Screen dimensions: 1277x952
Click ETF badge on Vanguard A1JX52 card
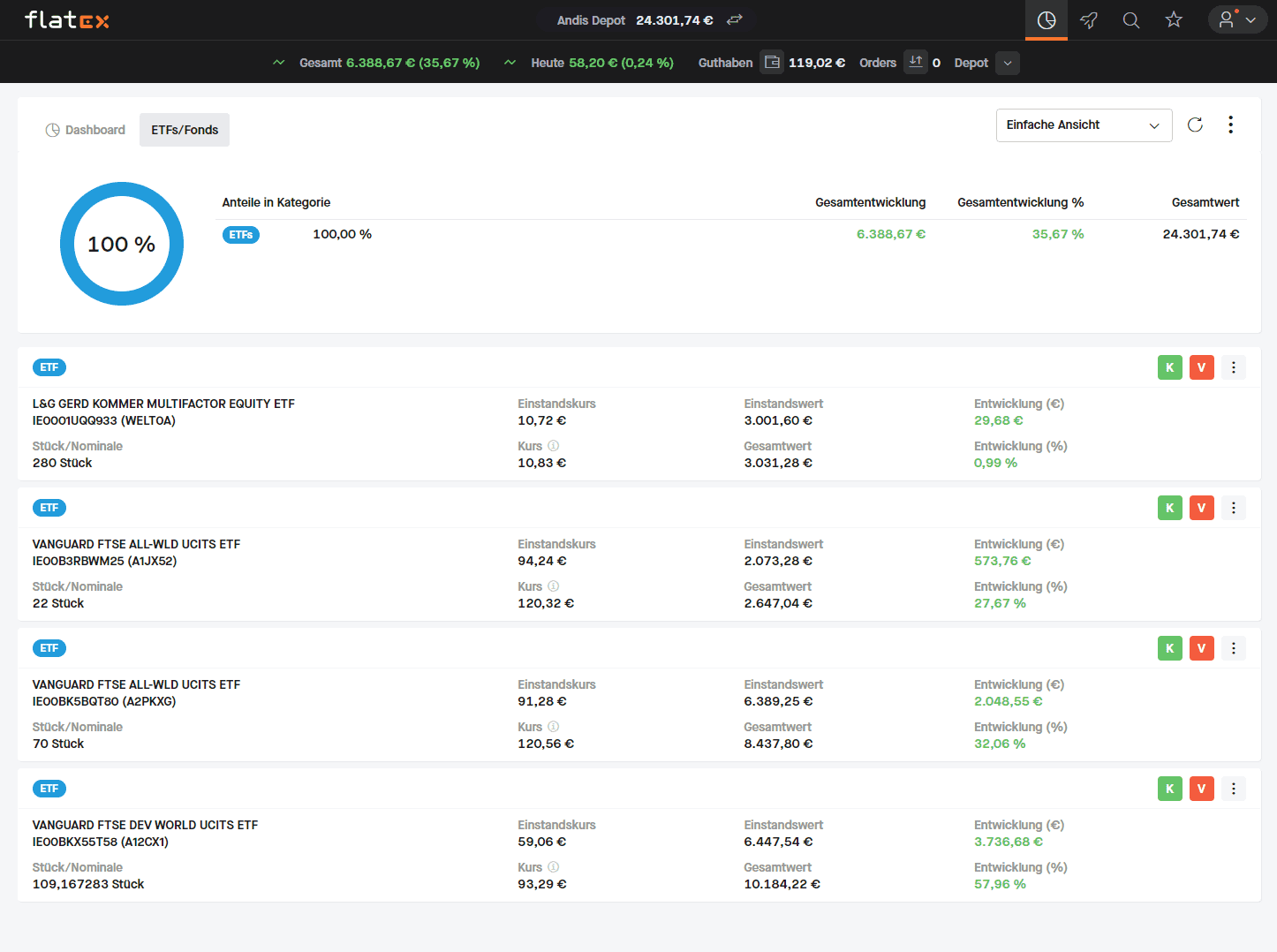[49, 508]
